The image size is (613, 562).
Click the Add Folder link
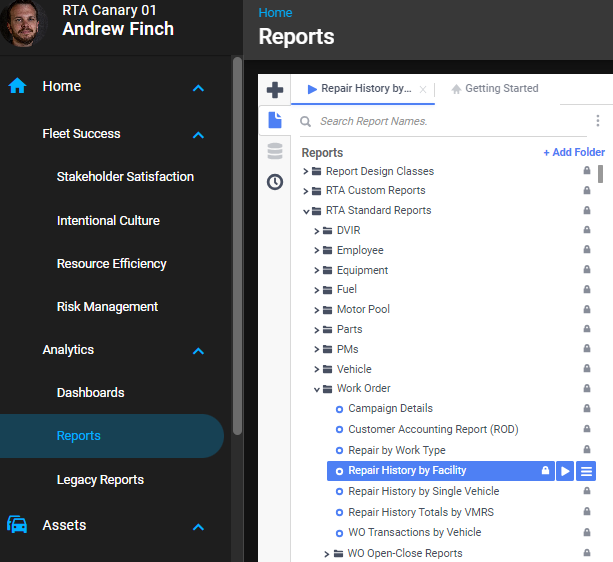(x=573, y=153)
